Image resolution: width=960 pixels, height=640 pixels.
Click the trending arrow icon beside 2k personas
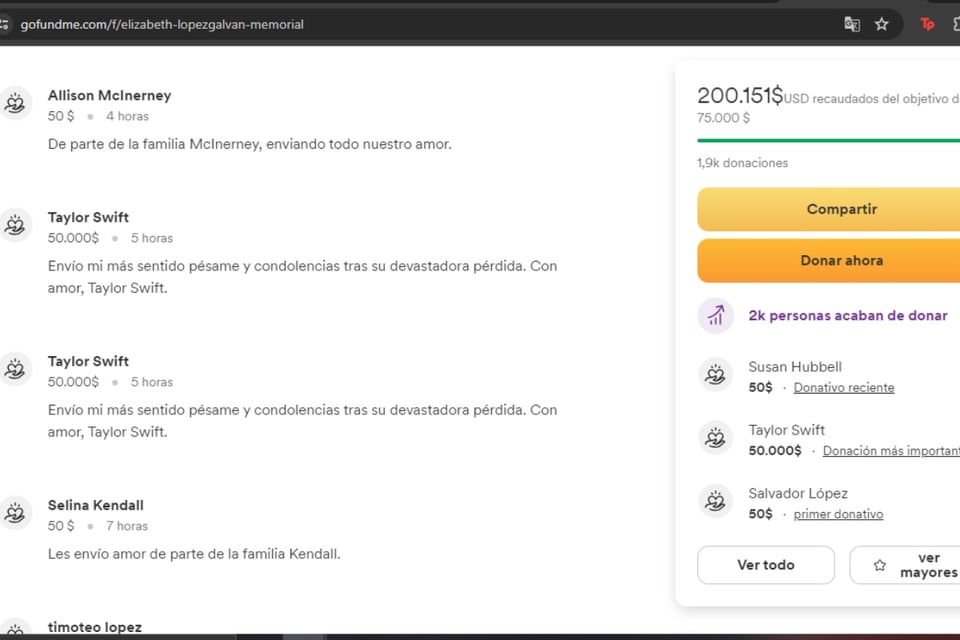715,315
